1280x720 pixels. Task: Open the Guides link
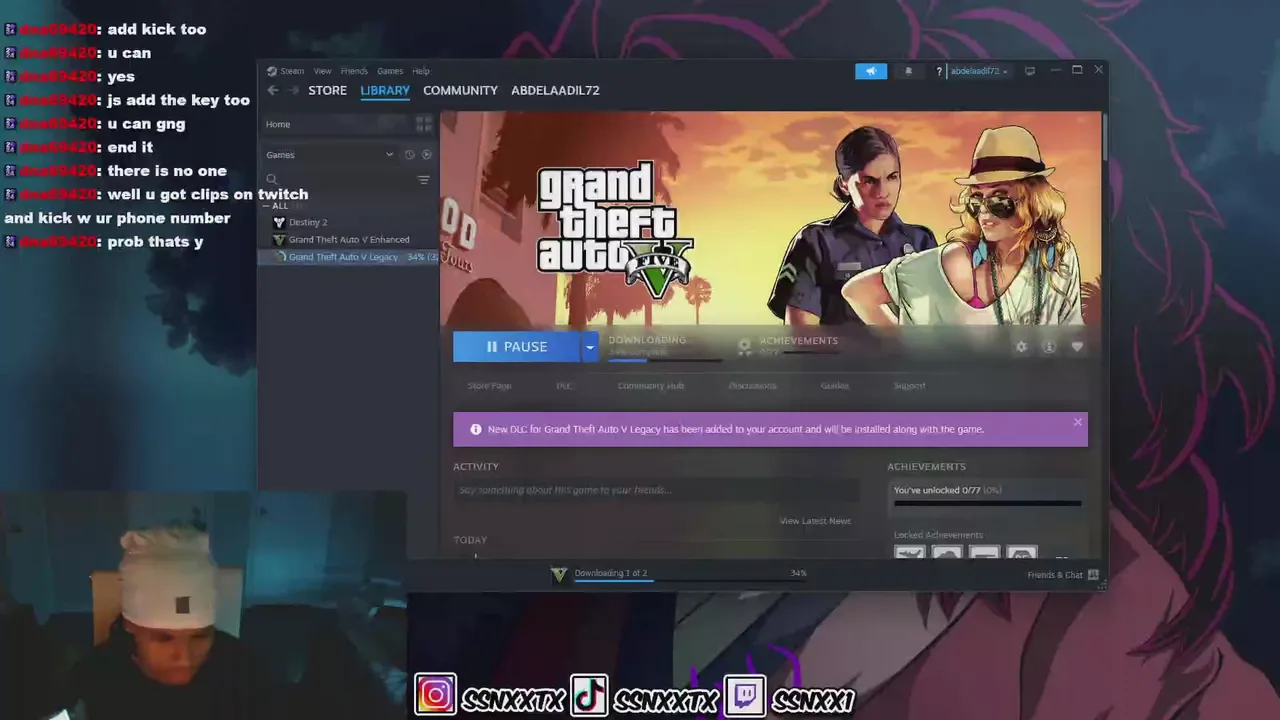[x=834, y=386]
